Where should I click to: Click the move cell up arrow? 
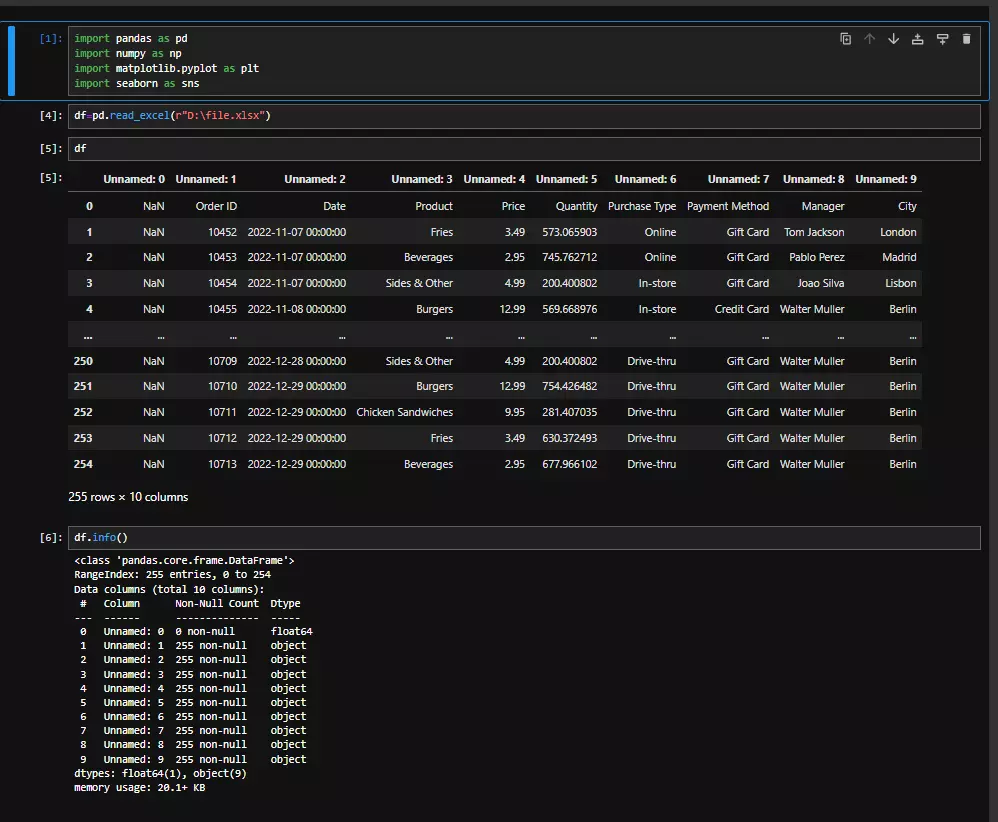point(869,39)
